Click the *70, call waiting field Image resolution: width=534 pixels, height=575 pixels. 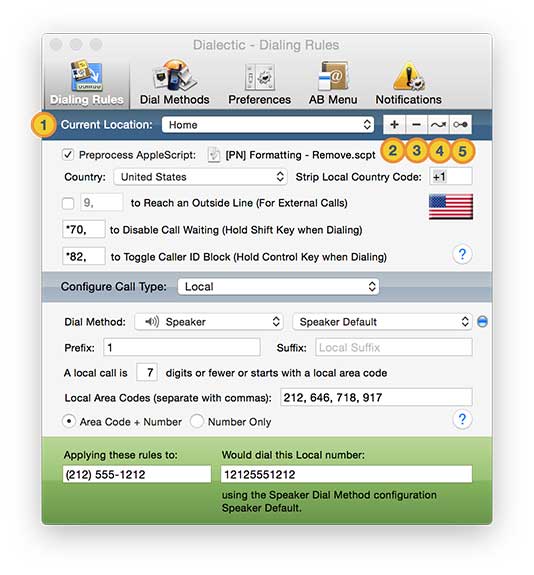tap(84, 230)
